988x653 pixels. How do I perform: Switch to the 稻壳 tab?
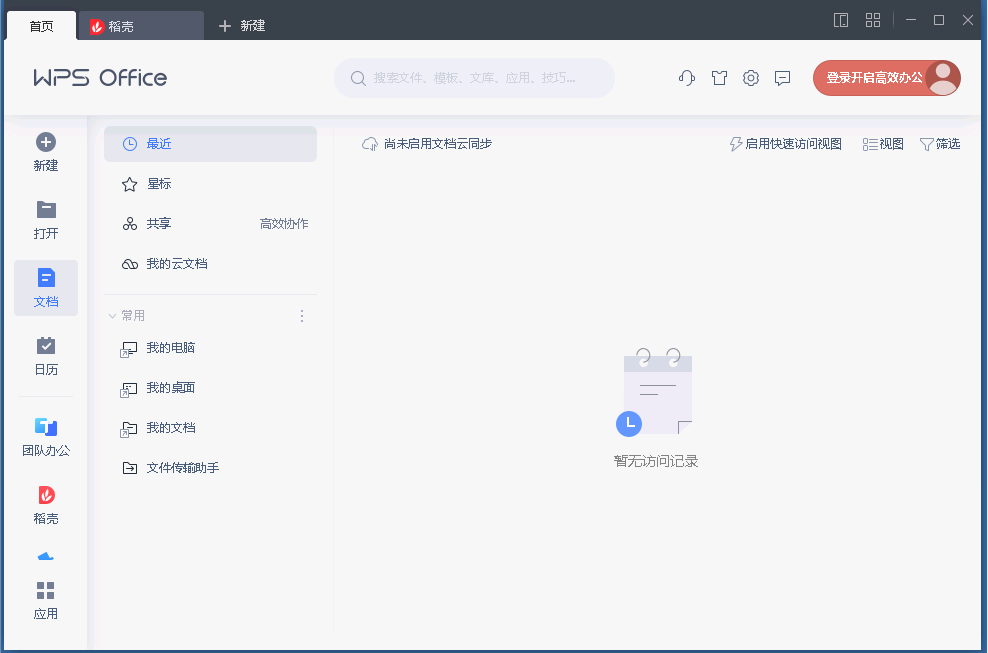[141, 26]
